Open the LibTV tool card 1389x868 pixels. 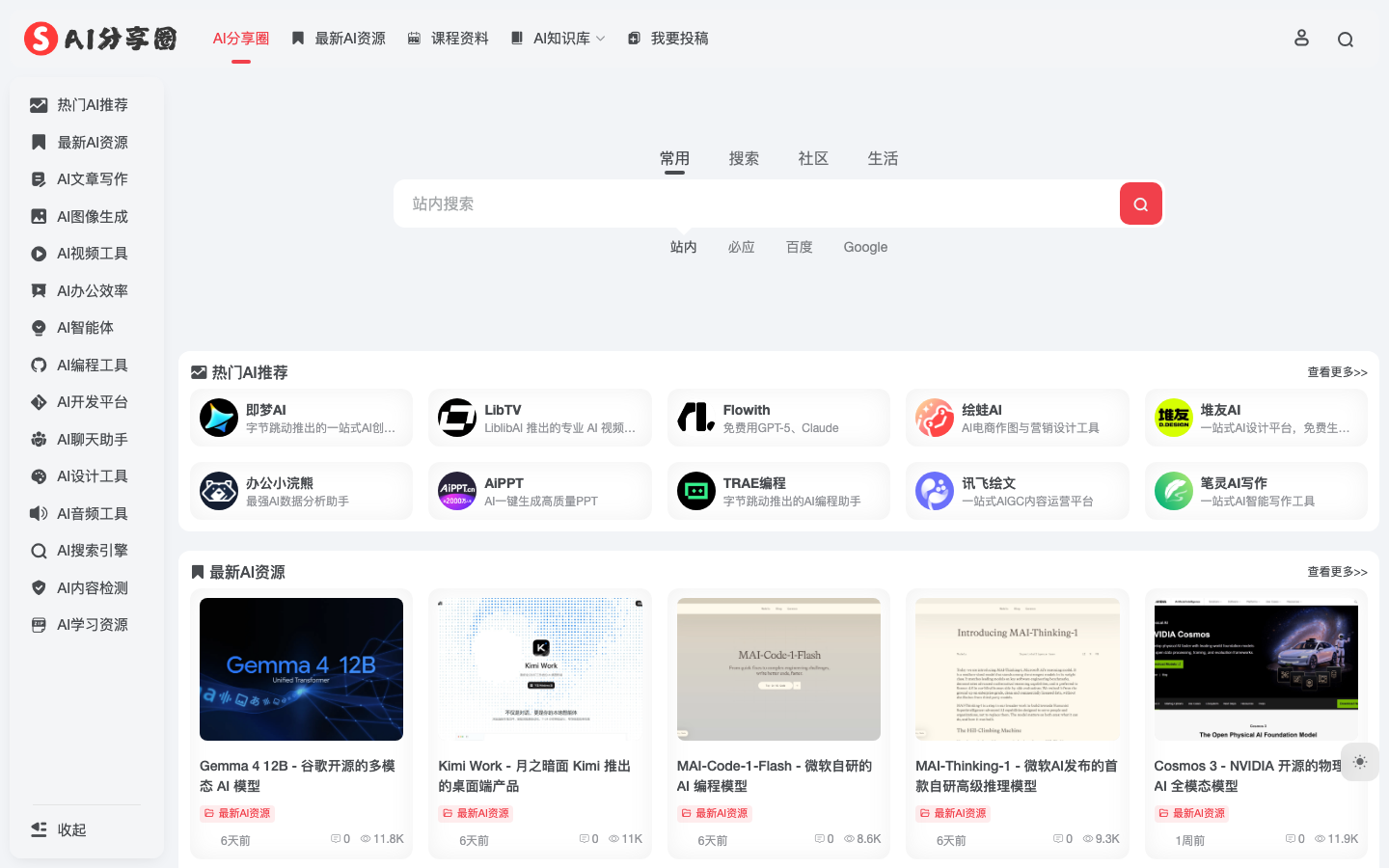[x=540, y=418]
